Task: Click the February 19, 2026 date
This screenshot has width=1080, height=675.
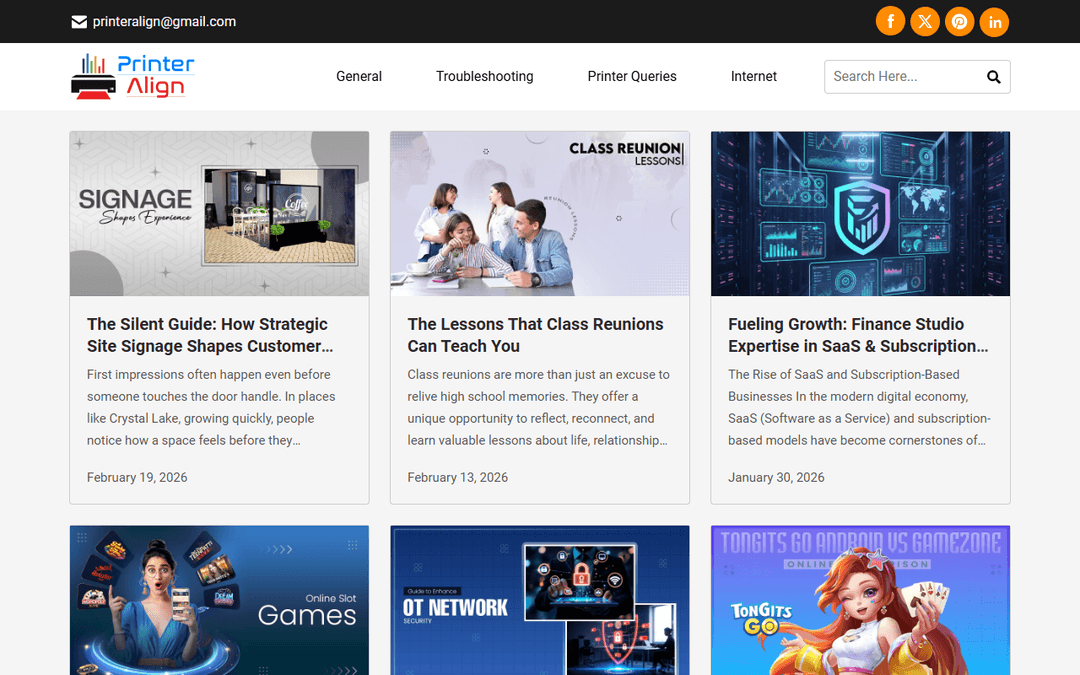Action: pos(137,477)
